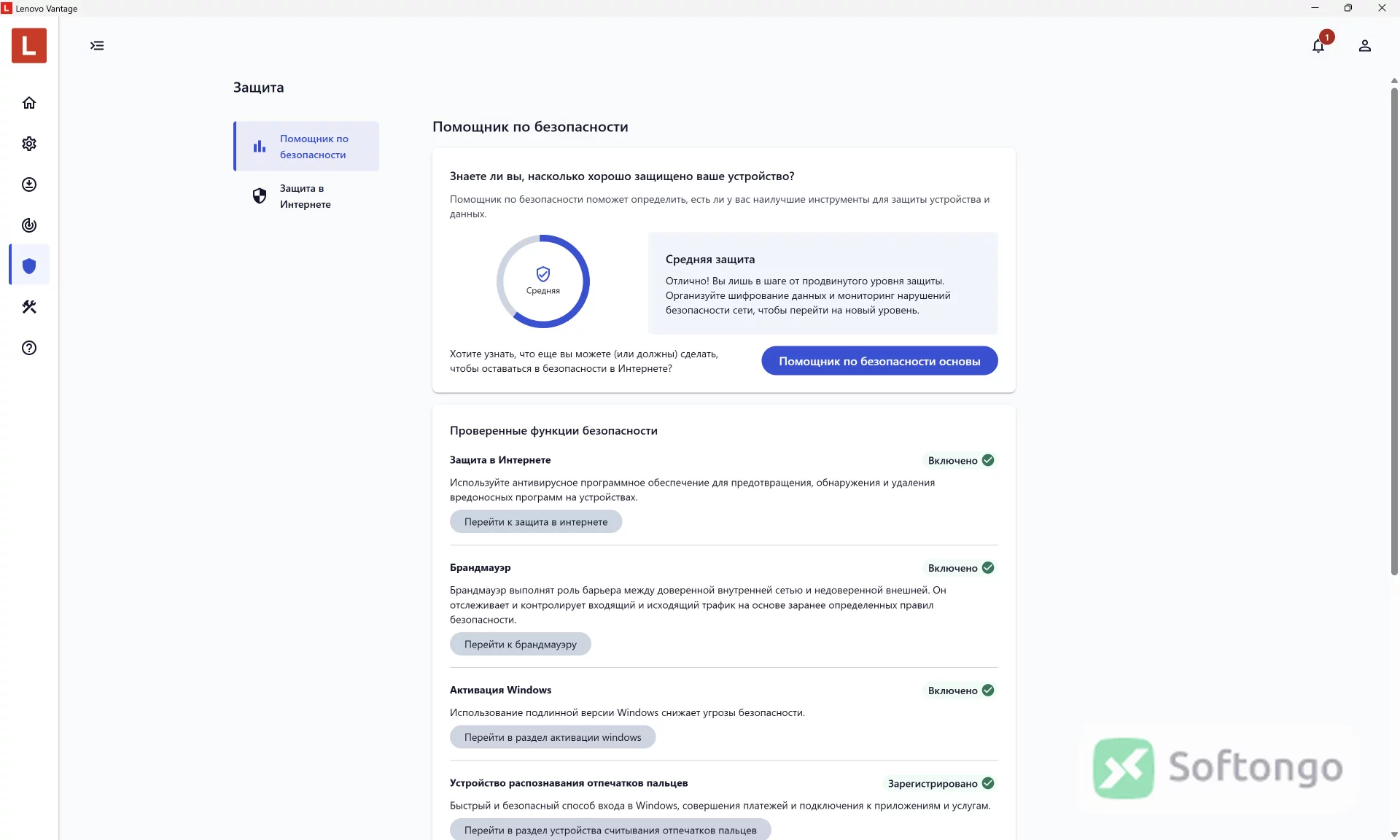Click Перейти в раздел активации windows
Image resolution: width=1400 pixels, height=840 pixels.
pyautogui.click(x=553, y=737)
